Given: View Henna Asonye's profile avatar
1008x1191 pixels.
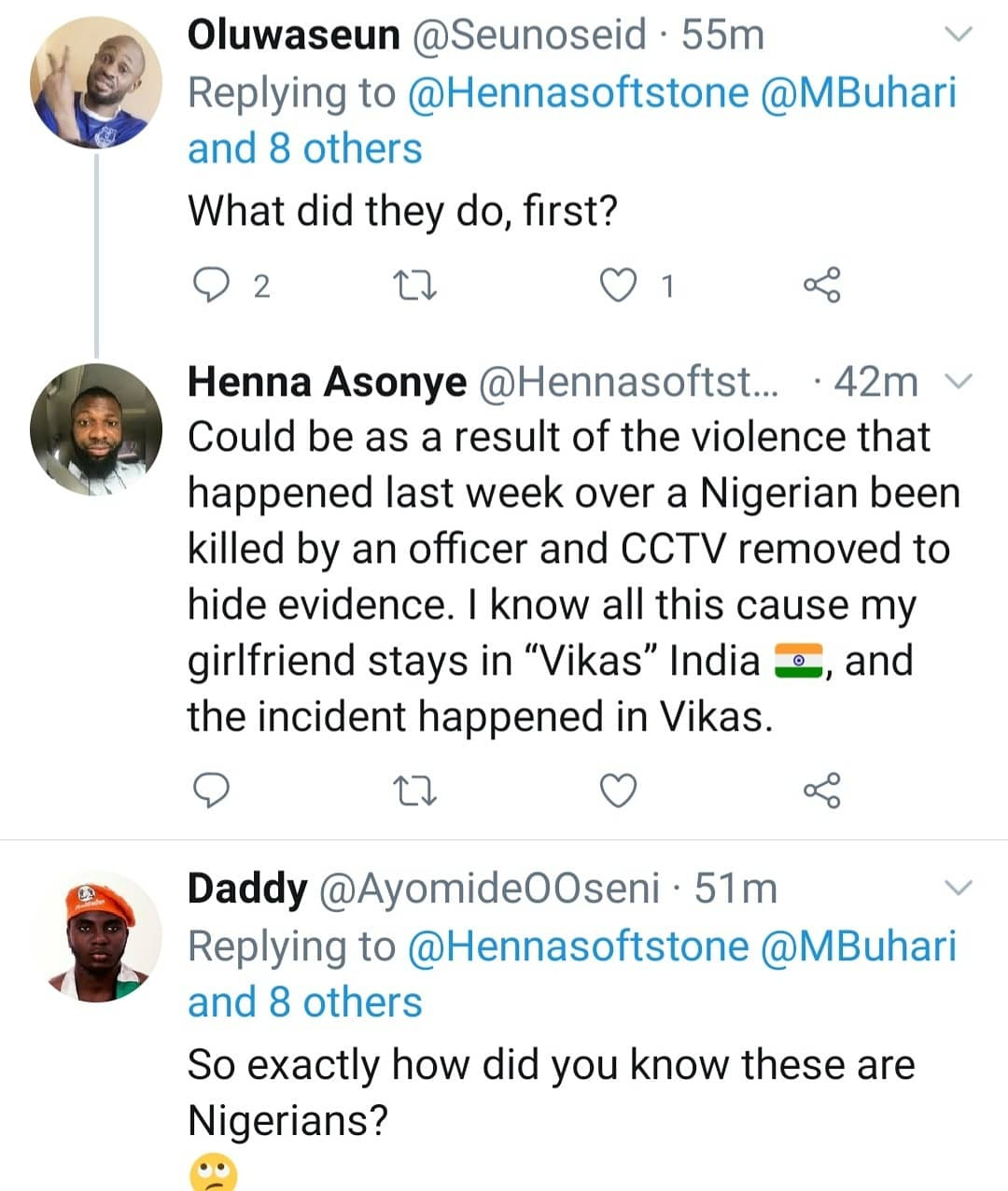Looking at the screenshot, I should tap(96, 428).
